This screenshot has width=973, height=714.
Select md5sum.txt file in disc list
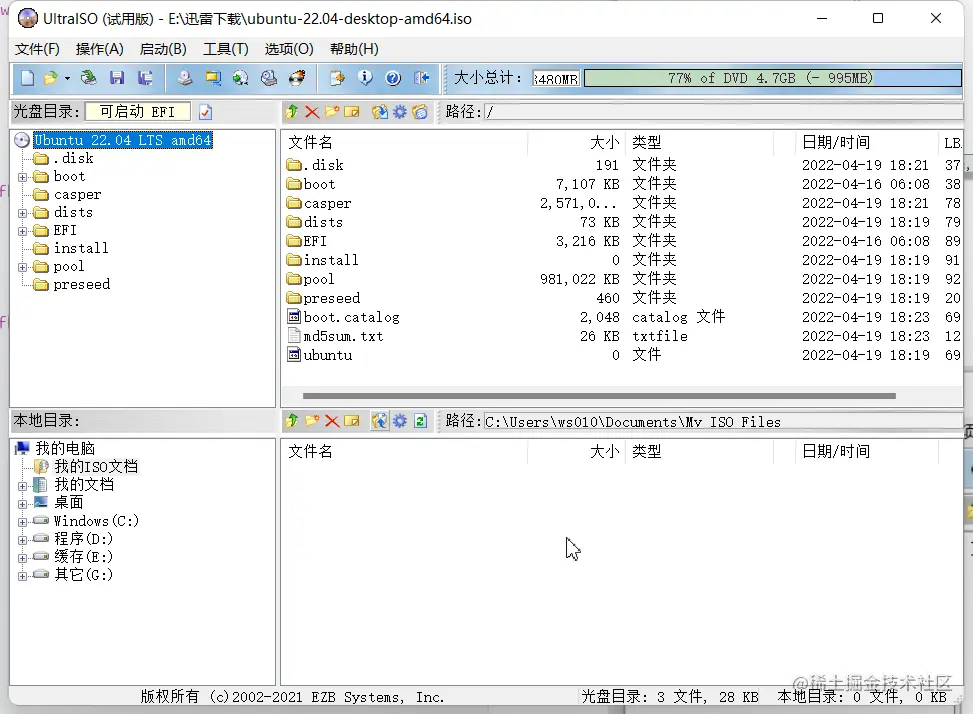point(343,336)
